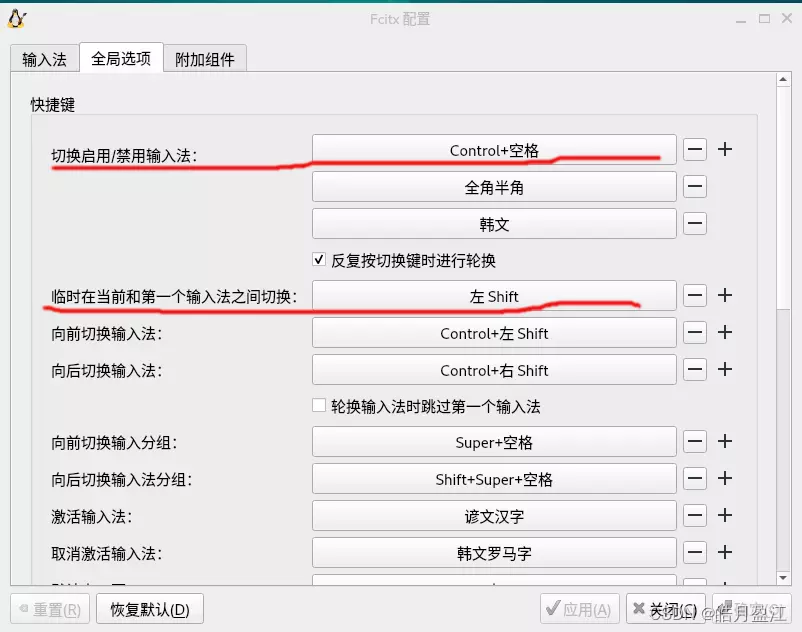The width and height of the screenshot is (802, 632).
Task: Enable 轮换输入法时跳过第一个输入法 checkbox
Action: click(319, 405)
